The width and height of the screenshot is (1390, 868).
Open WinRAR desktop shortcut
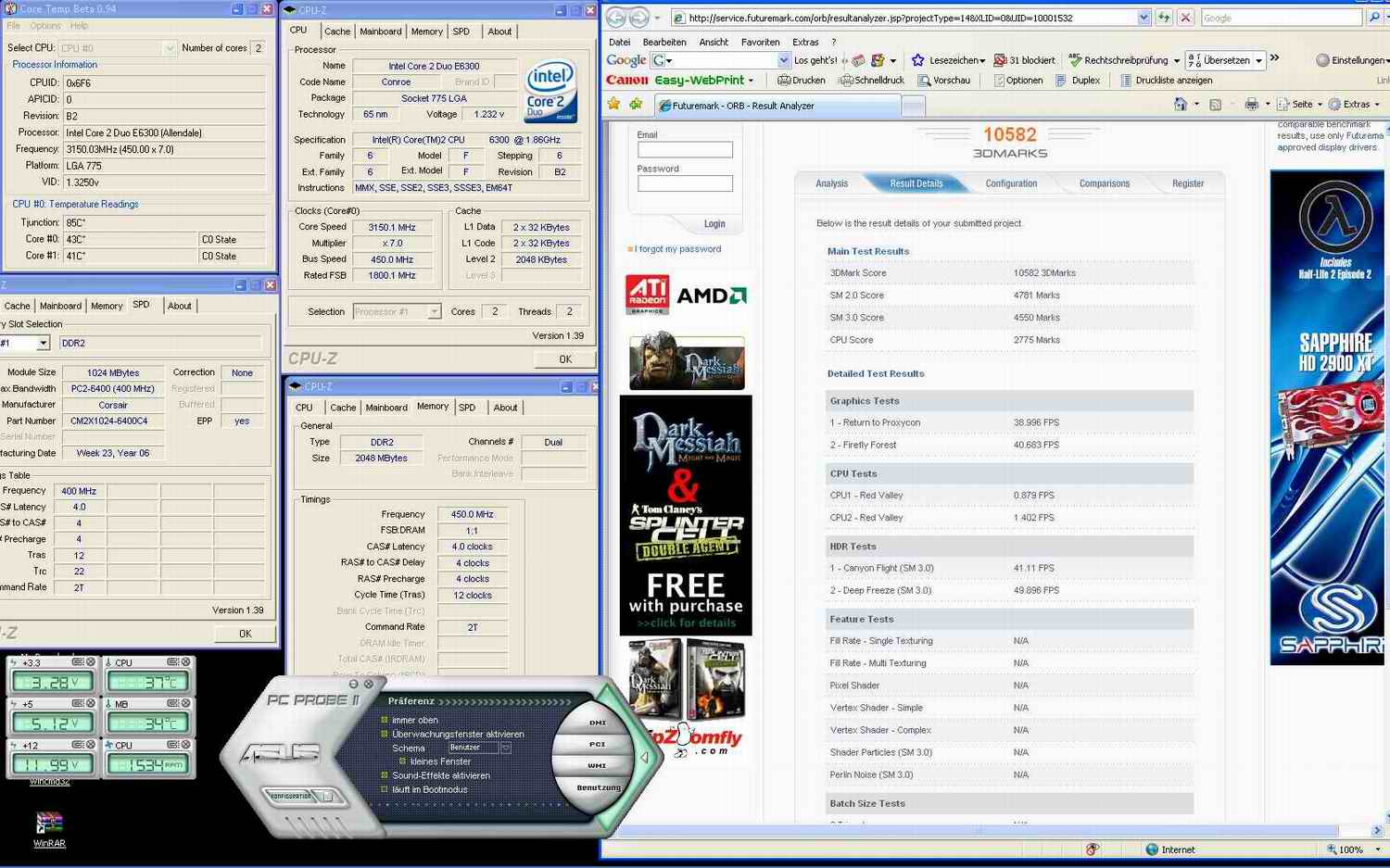[x=49, y=829]
